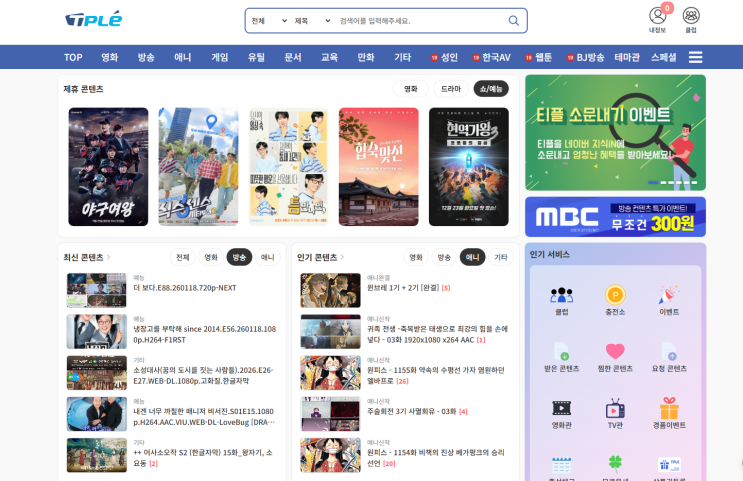The image size is (743, 481).
Task: Open 방송 in navigation bar
Action: 146,57
